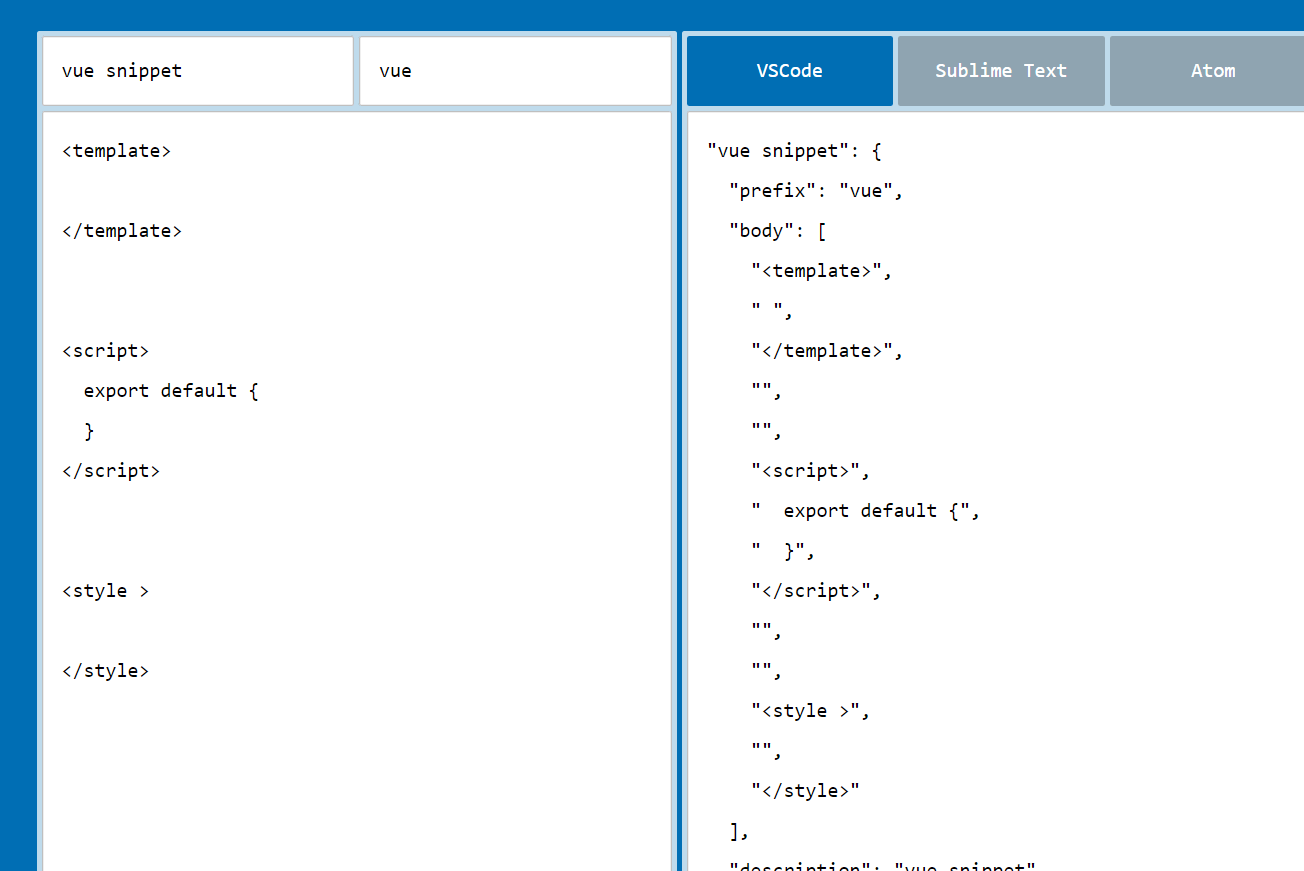Click the opening <template> line in snippet editor
The image size is (1304, 871).
click(x=117, y=151)
